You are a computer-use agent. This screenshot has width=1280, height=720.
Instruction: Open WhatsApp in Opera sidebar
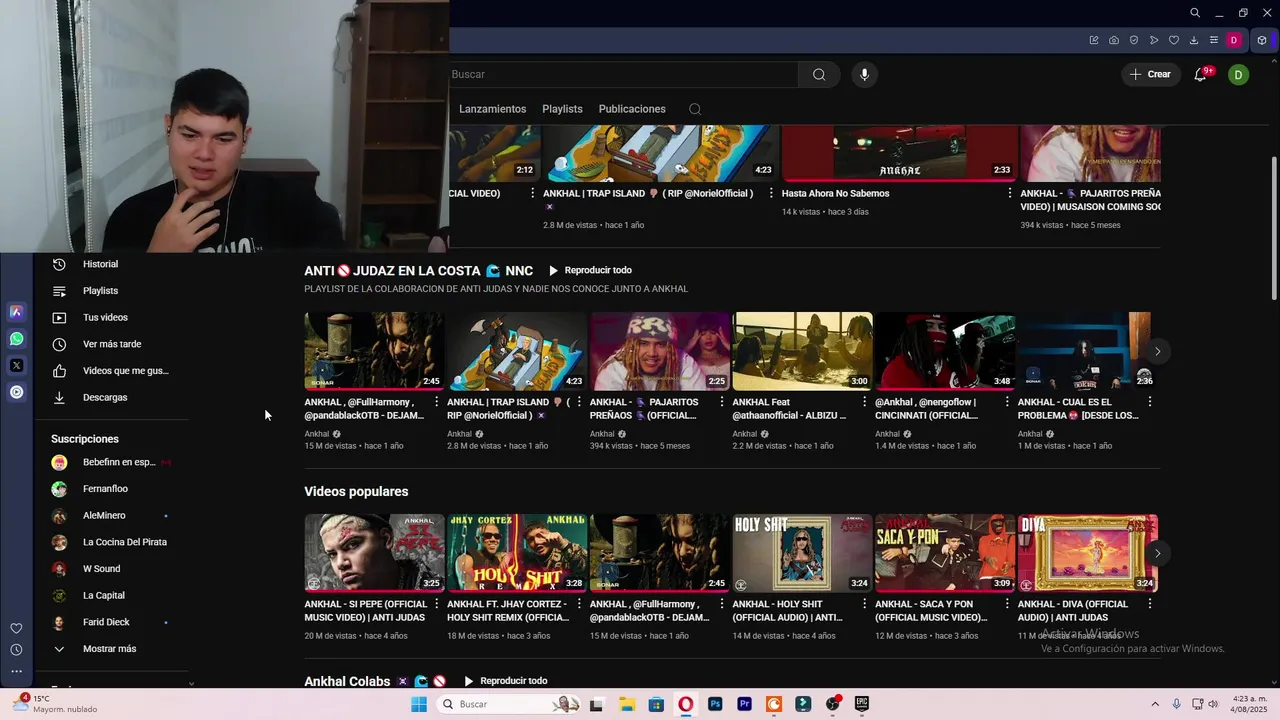16,339
